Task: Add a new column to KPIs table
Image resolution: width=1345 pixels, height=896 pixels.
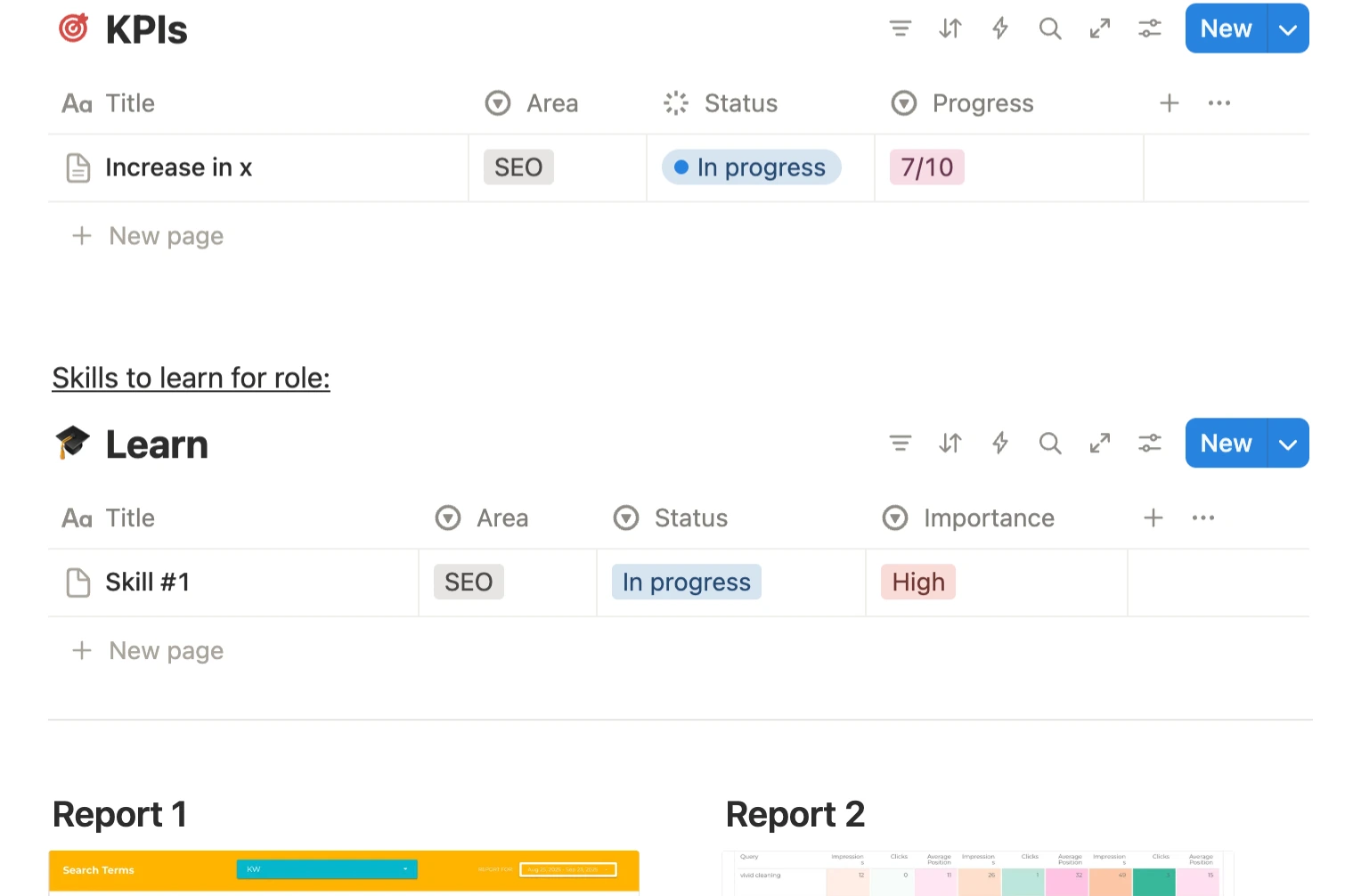Action: 1170,103
